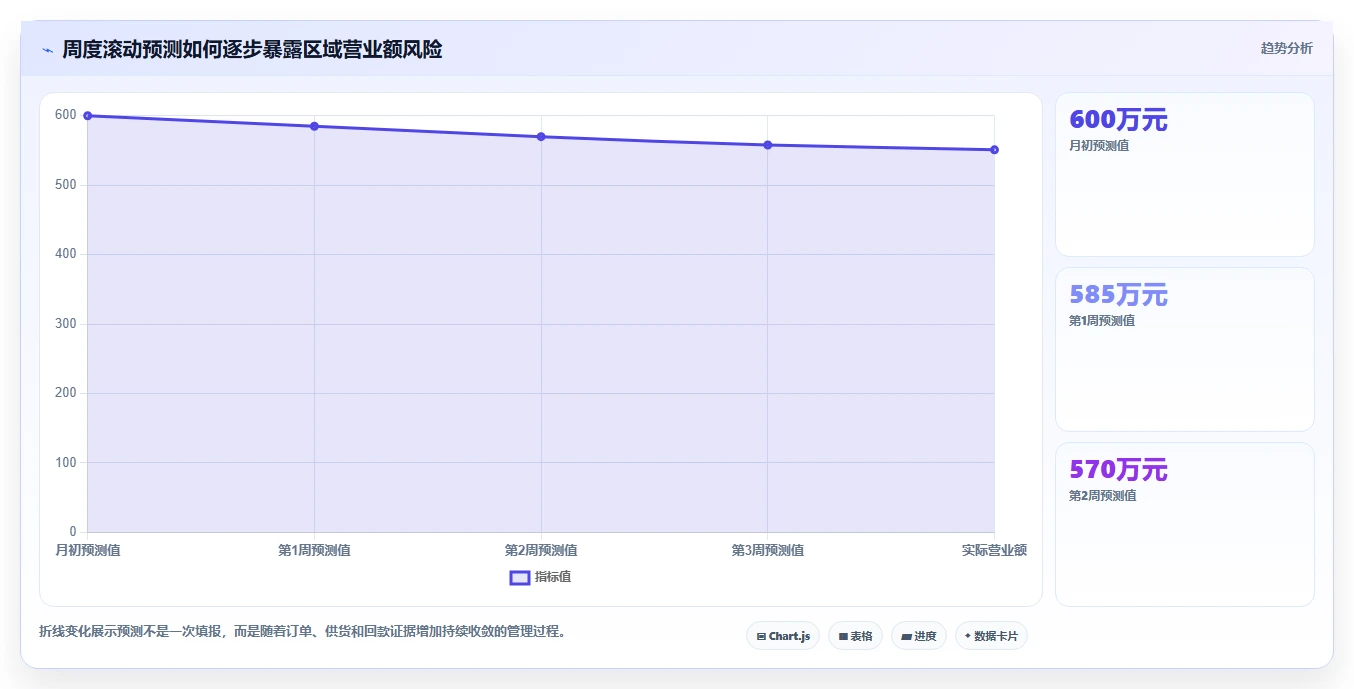This screenshot has width=1354, height=689.
Task: Click the y-axis value 600
Action: pos(66,115)
